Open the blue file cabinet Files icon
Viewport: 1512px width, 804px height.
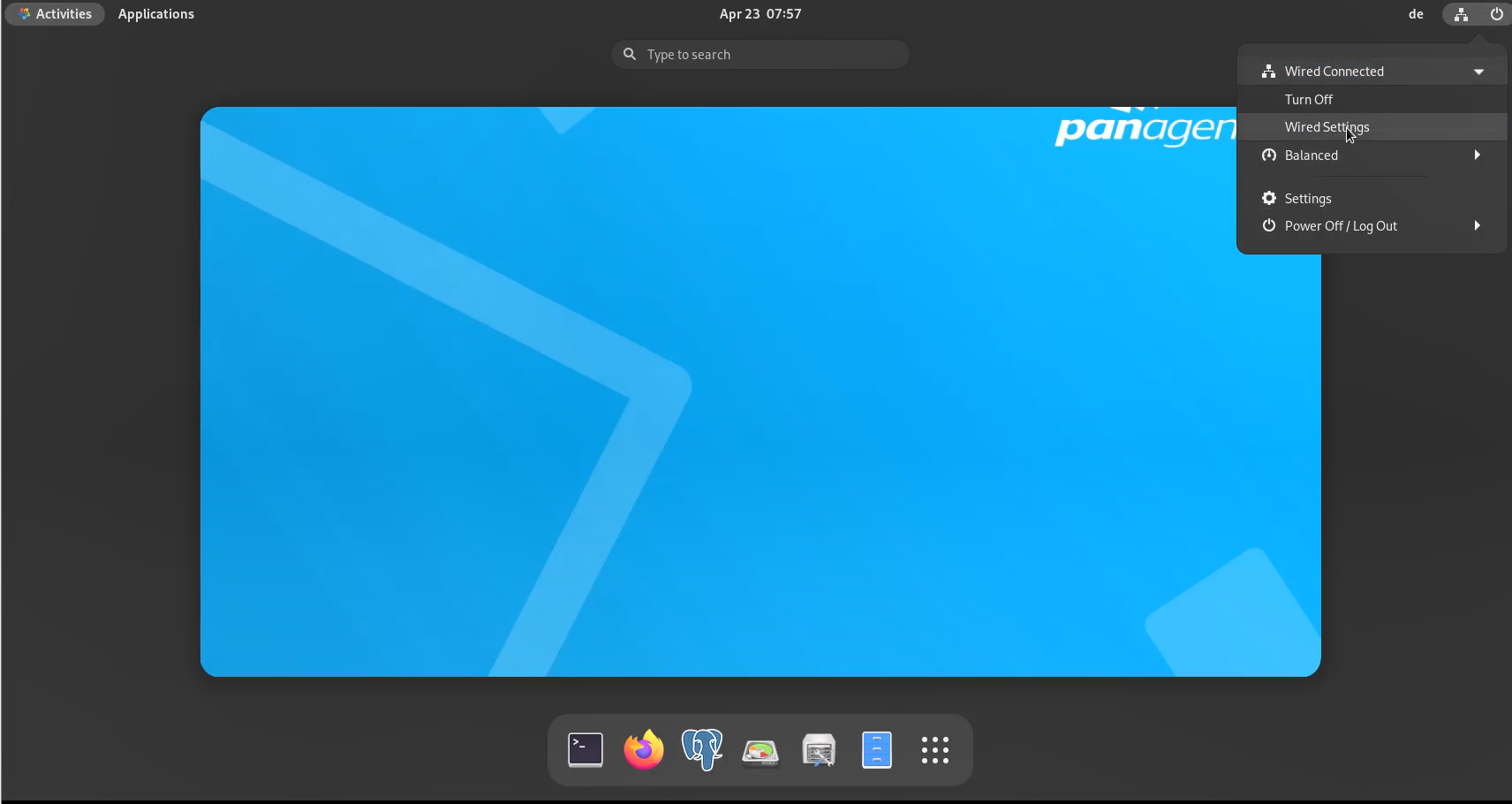point(877,750)
